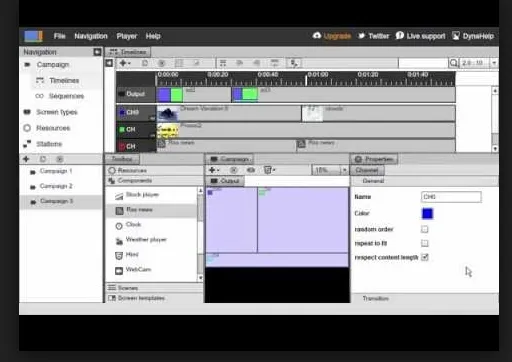This screenshot has width=512, height=362.
Task: Click the 0:00:40 mark on timeline ruler
Action: 267,74
